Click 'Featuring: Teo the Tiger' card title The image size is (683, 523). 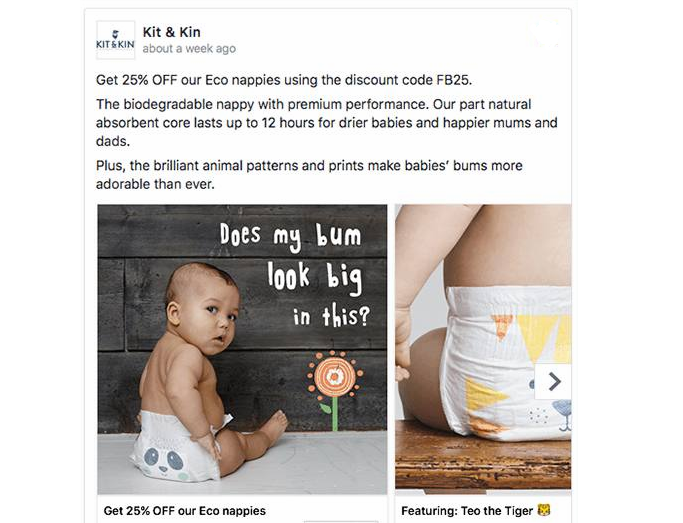coord(467,511)
